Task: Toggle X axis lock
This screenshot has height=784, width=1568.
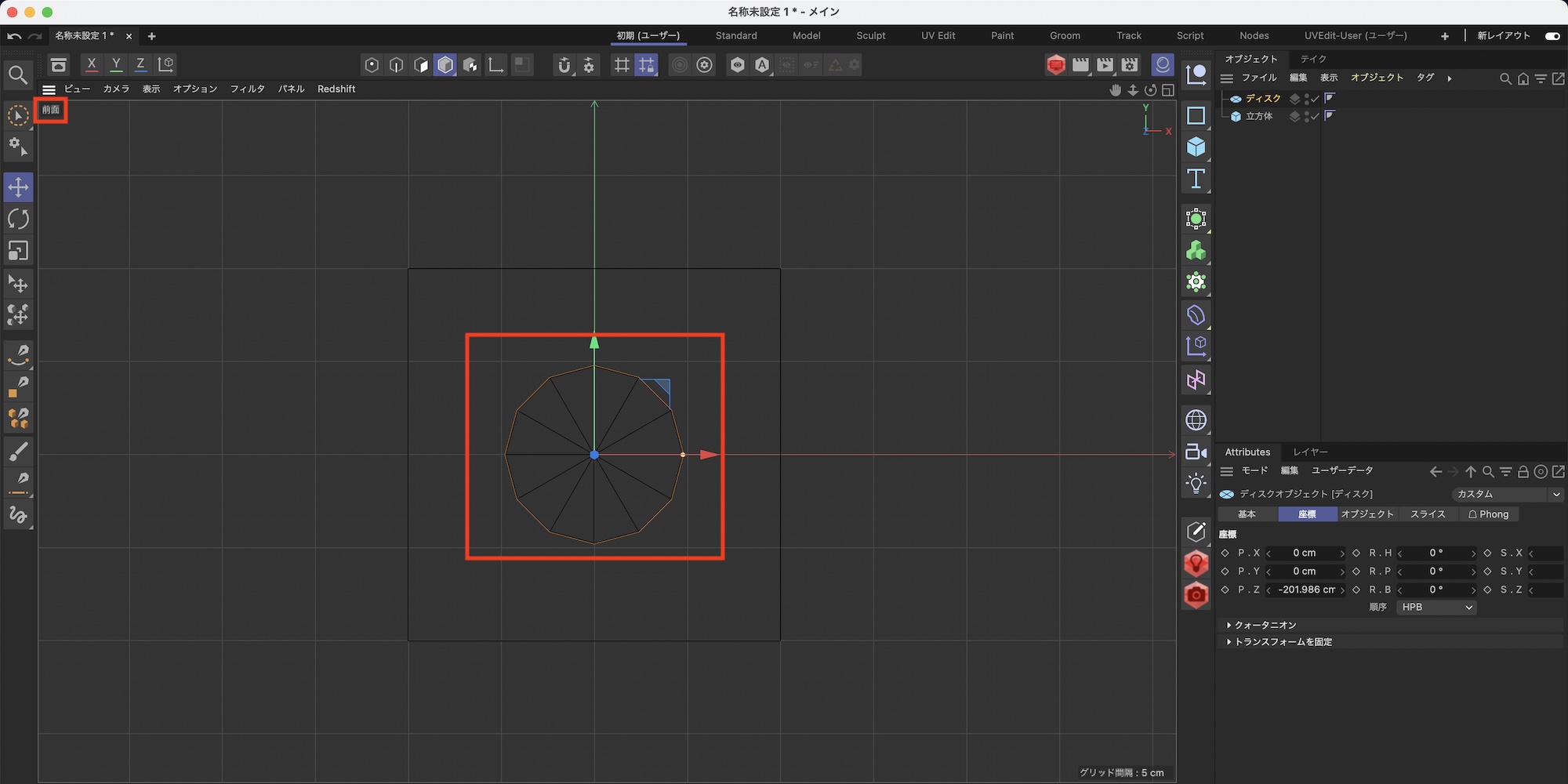Action: (x=92, y=64)
